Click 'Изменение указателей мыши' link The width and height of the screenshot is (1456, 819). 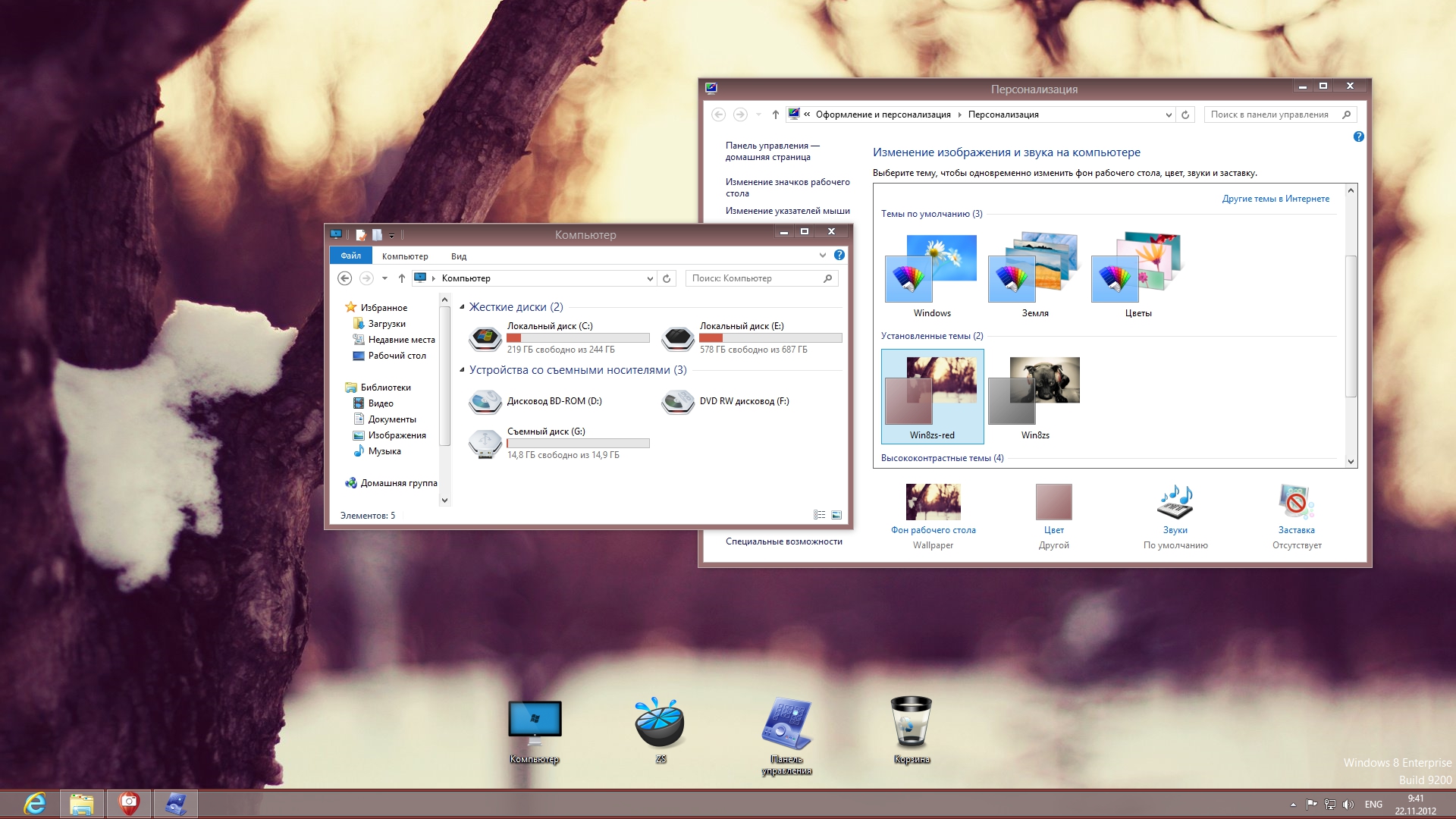tap(787, 211)
